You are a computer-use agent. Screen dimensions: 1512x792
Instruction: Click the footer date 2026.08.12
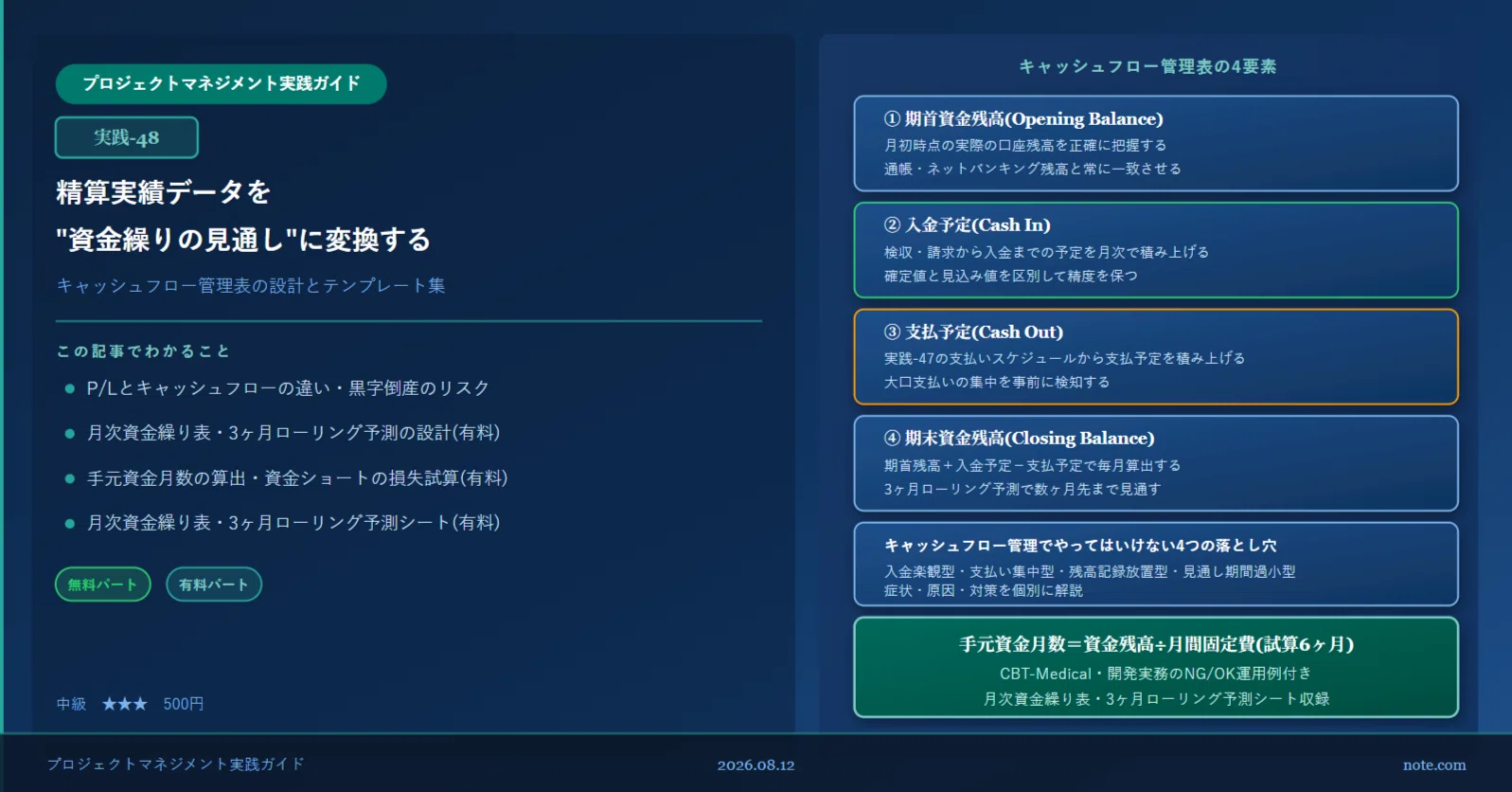click(756, 765)
